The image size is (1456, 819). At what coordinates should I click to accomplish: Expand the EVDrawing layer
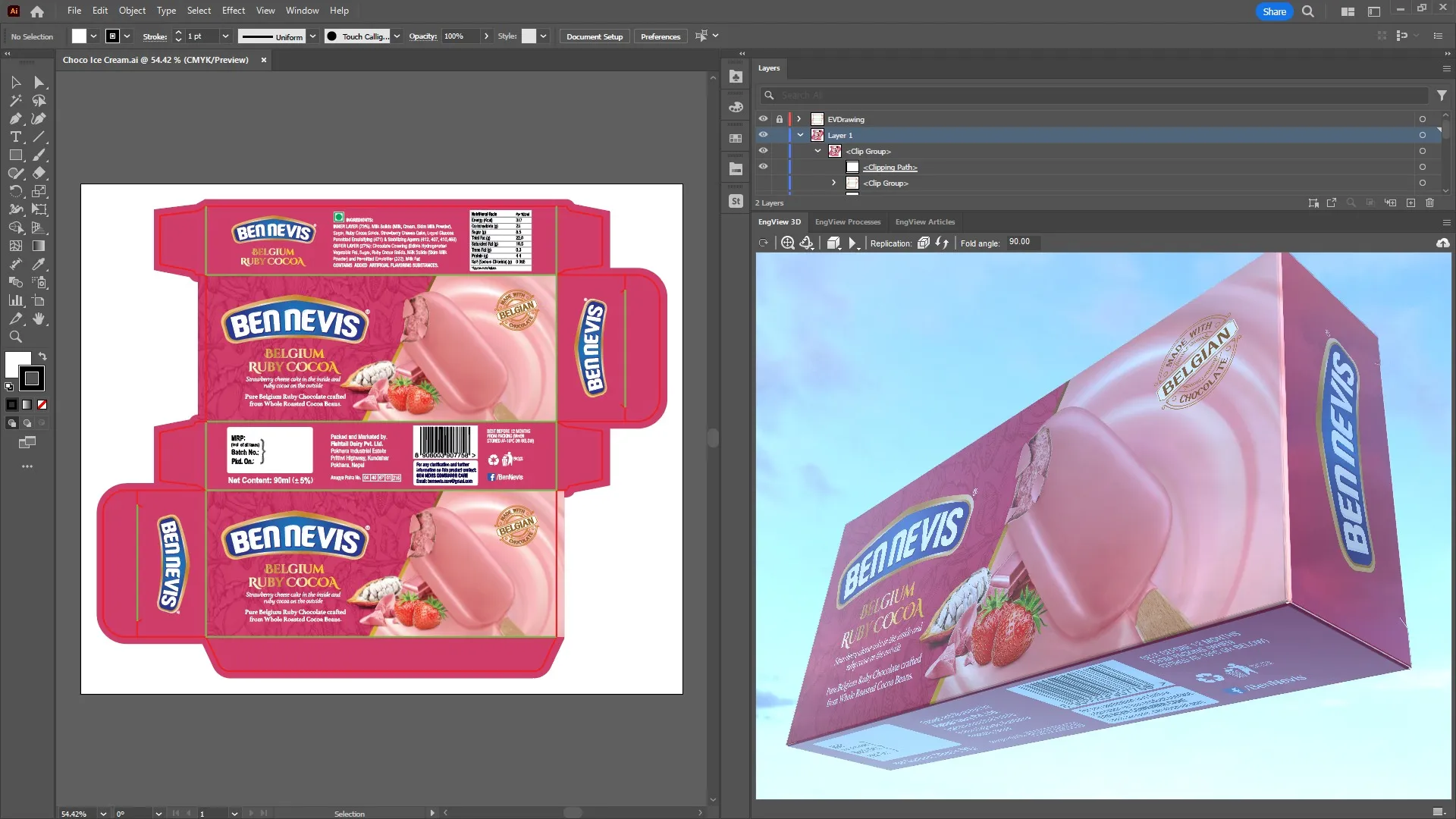click(x=799, y=119)
